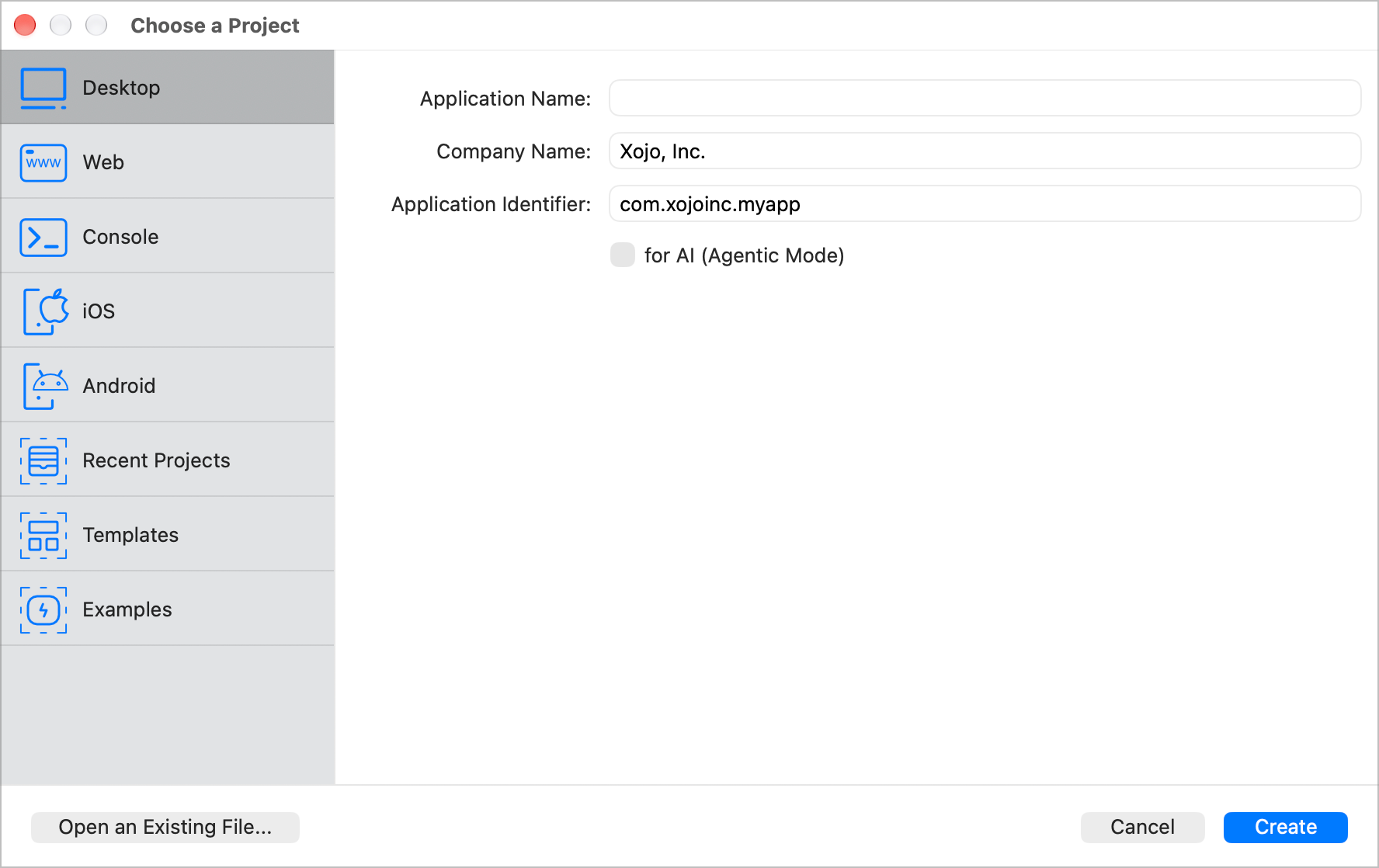The height and width of the screenshot is (868, 1379).
Task: Click the "iOS" label in sidebar
Action: click(99, 311)
